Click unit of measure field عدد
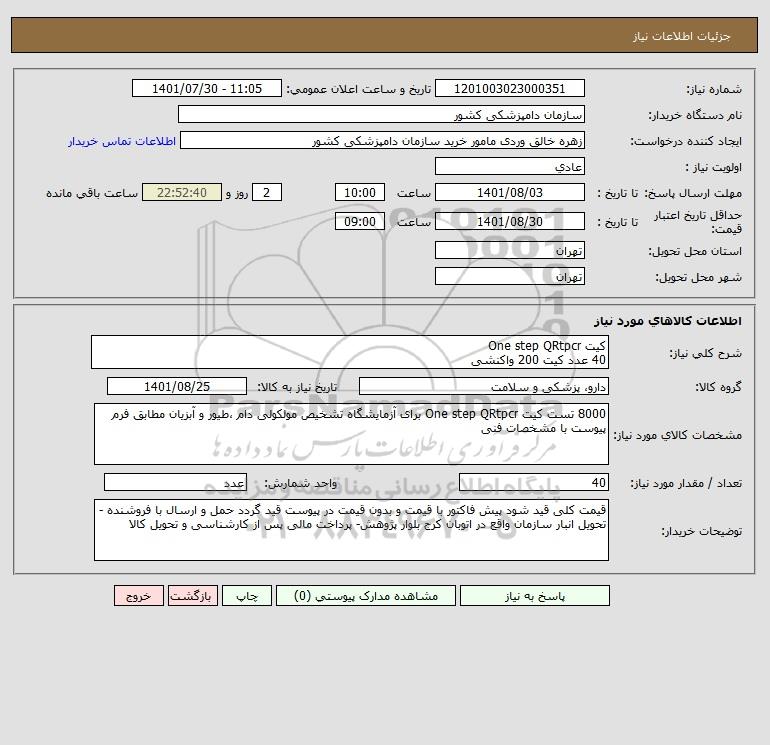 175,482
